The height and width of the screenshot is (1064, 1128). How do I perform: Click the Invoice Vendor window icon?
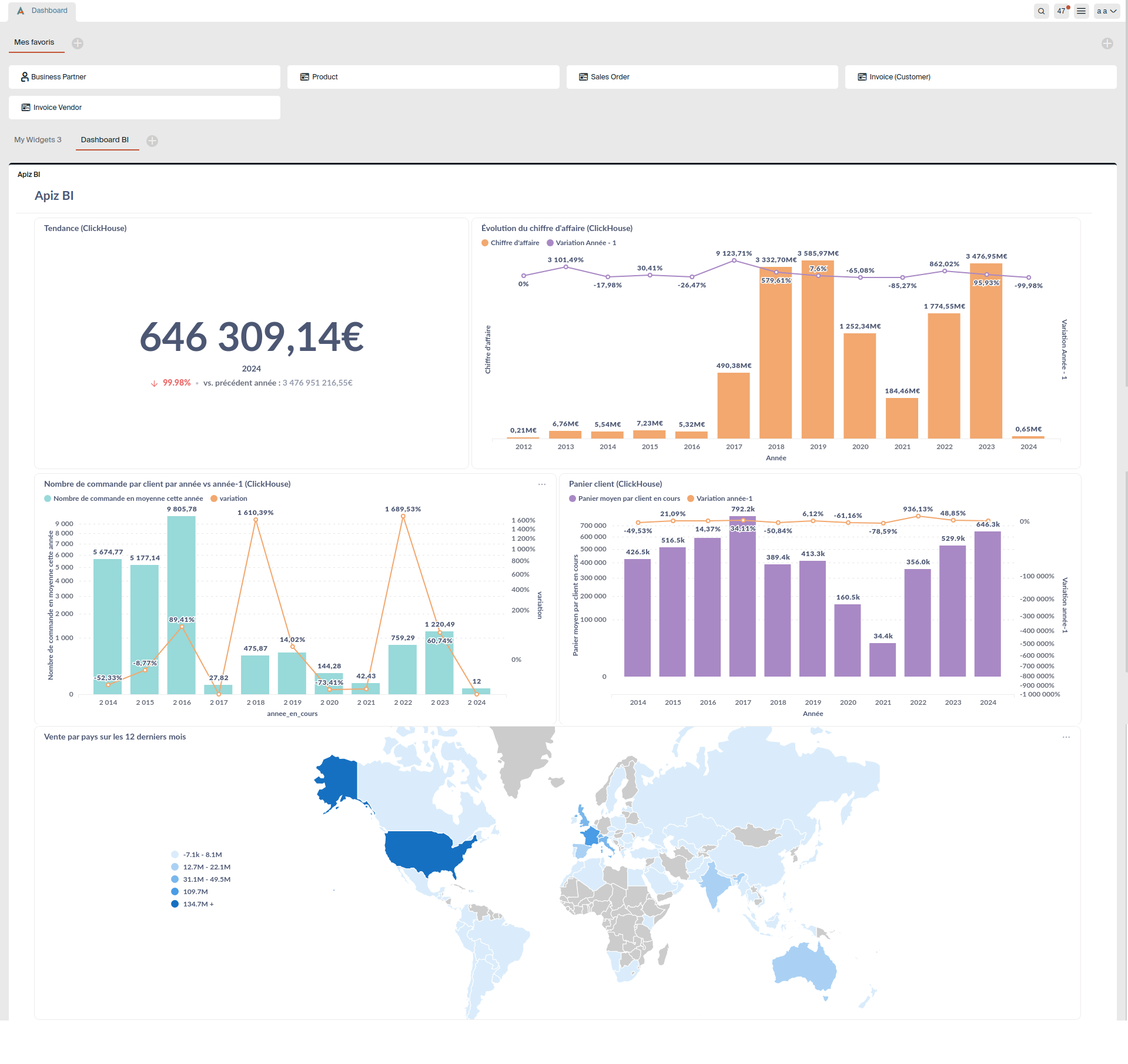click(26, 108)
